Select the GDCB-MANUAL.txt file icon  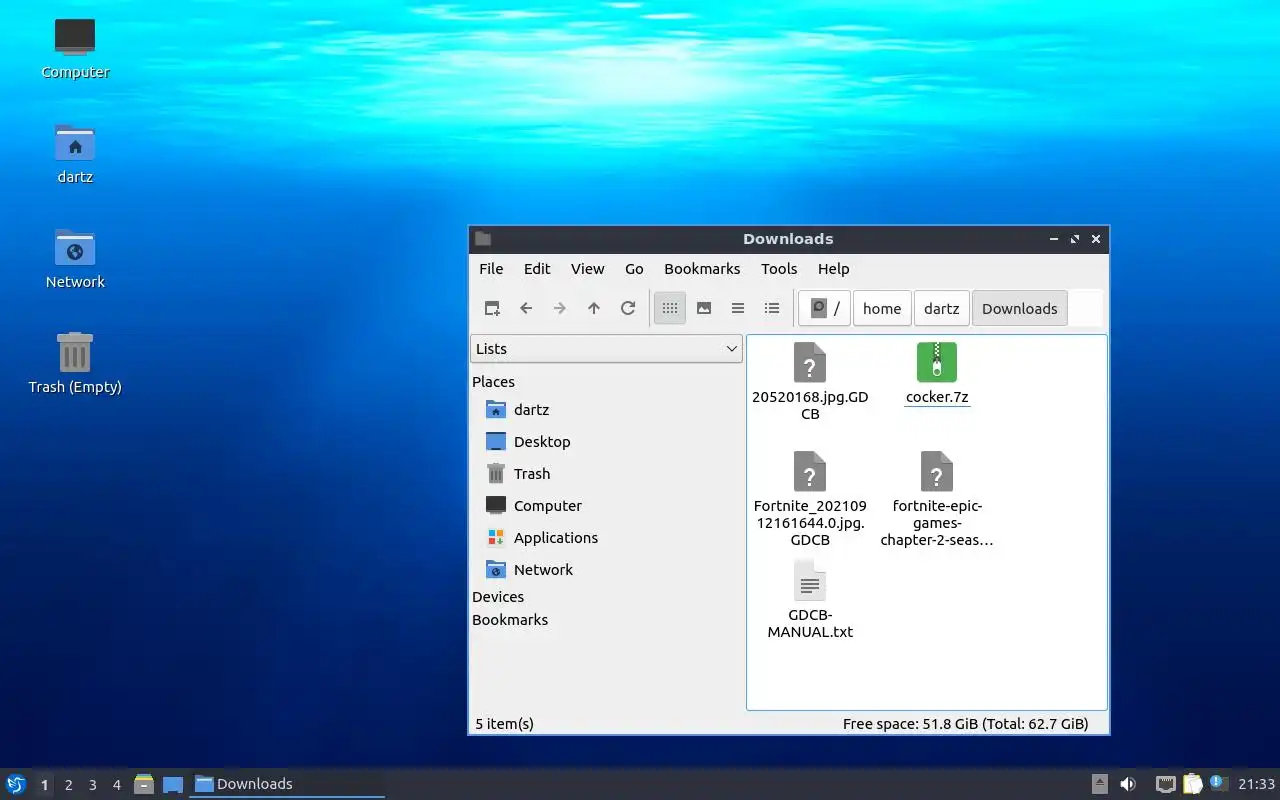point(810,580)
